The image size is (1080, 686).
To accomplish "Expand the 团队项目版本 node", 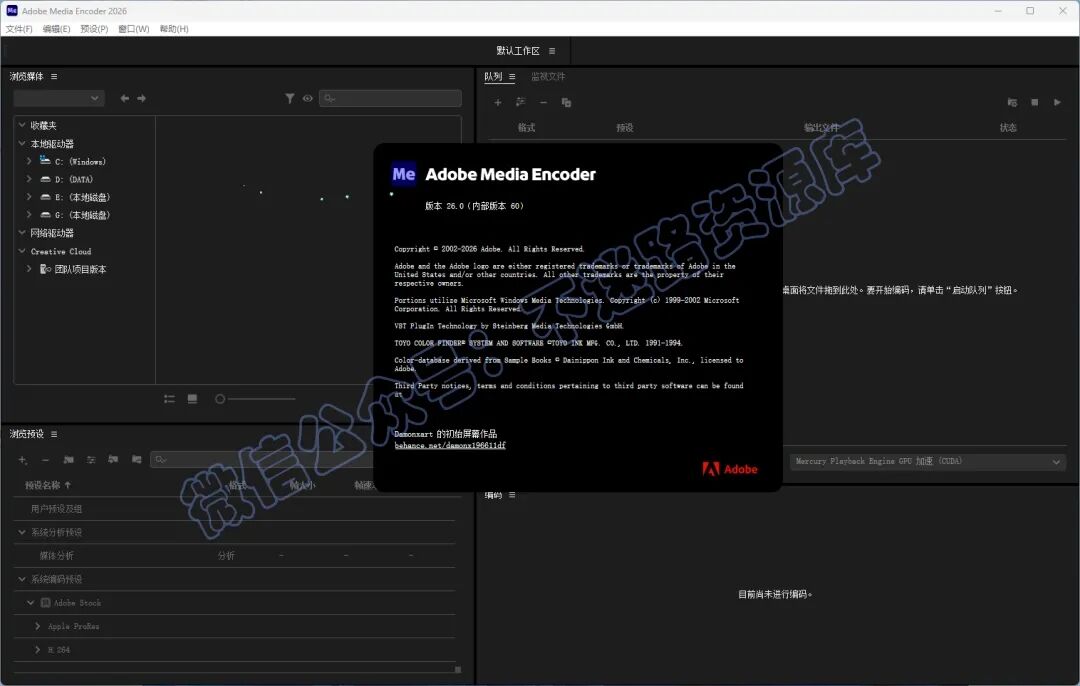I will coord(29,269).
